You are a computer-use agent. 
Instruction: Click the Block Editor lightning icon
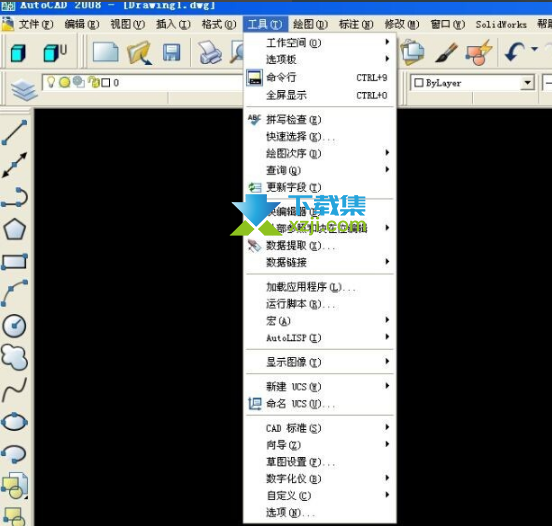click(479, 53)
